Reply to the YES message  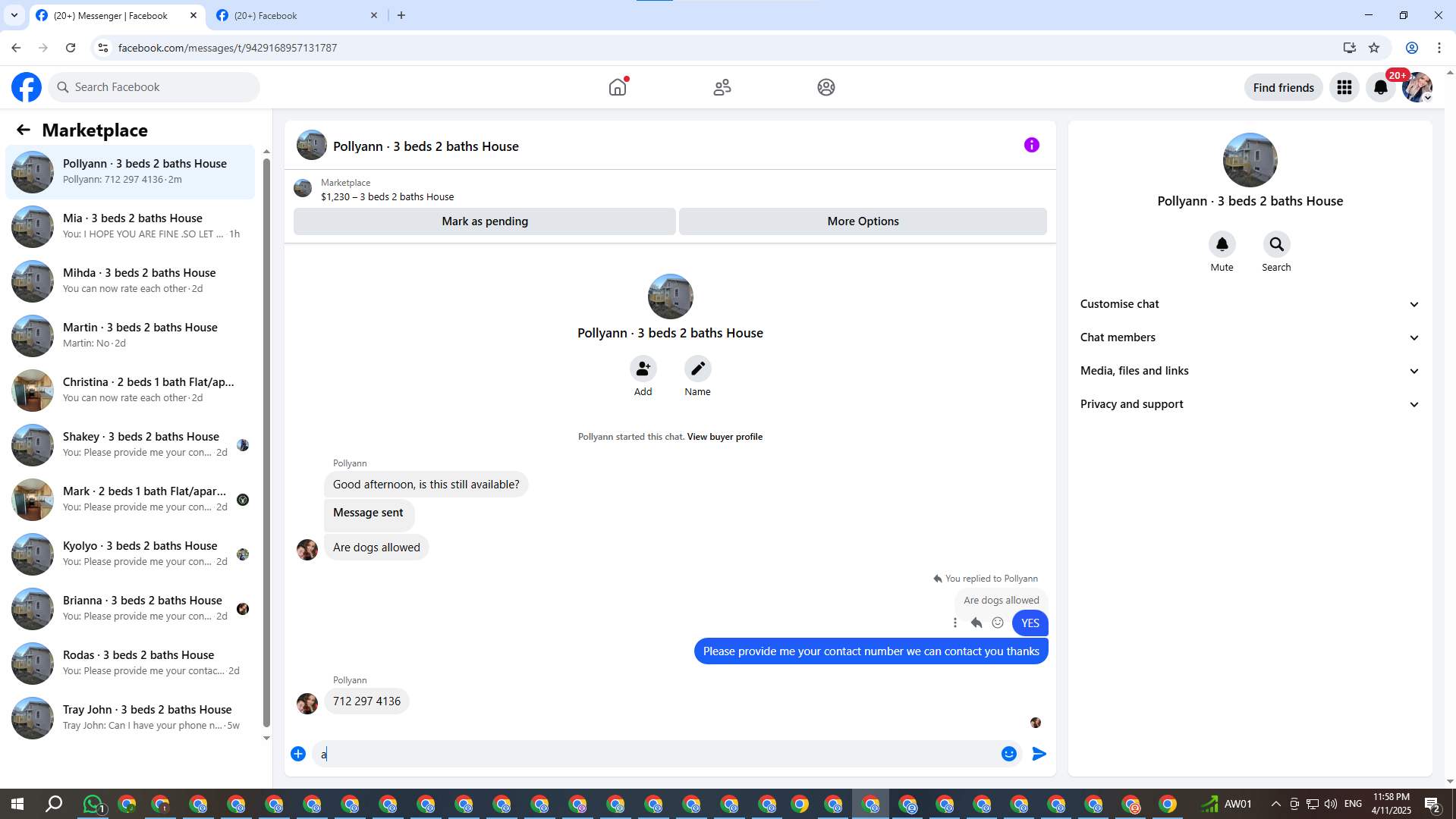coord(976,623)
